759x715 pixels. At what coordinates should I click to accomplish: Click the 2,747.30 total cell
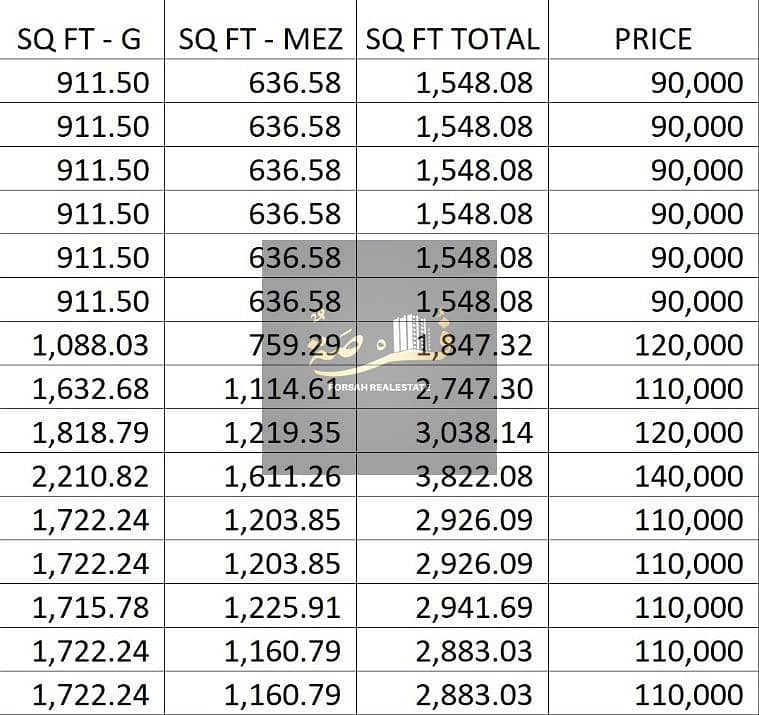pyautogui.click(x=452, y=387)
